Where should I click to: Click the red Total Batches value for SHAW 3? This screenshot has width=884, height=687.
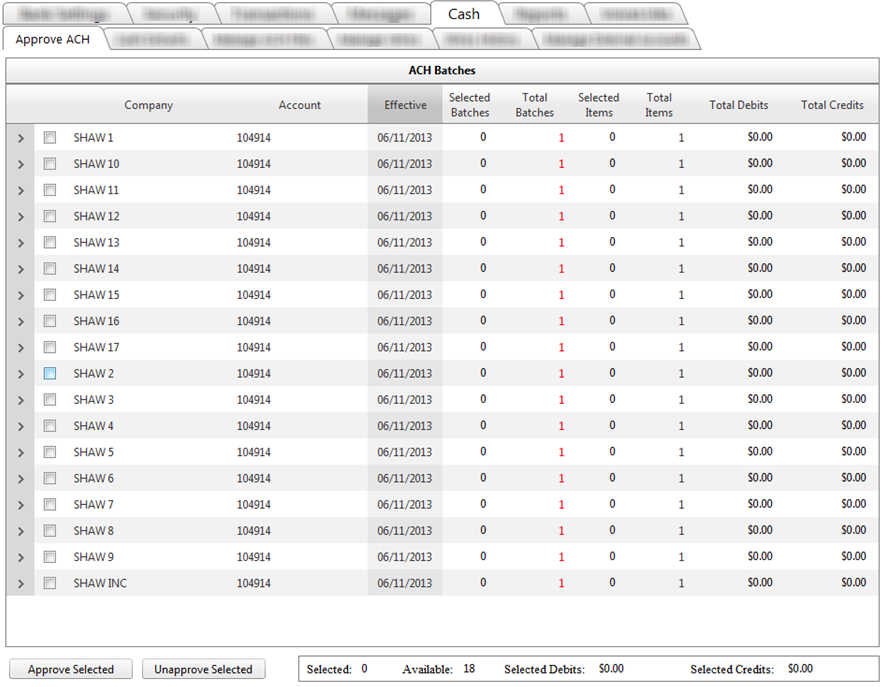pyautogui.click(x=561, y=400)
